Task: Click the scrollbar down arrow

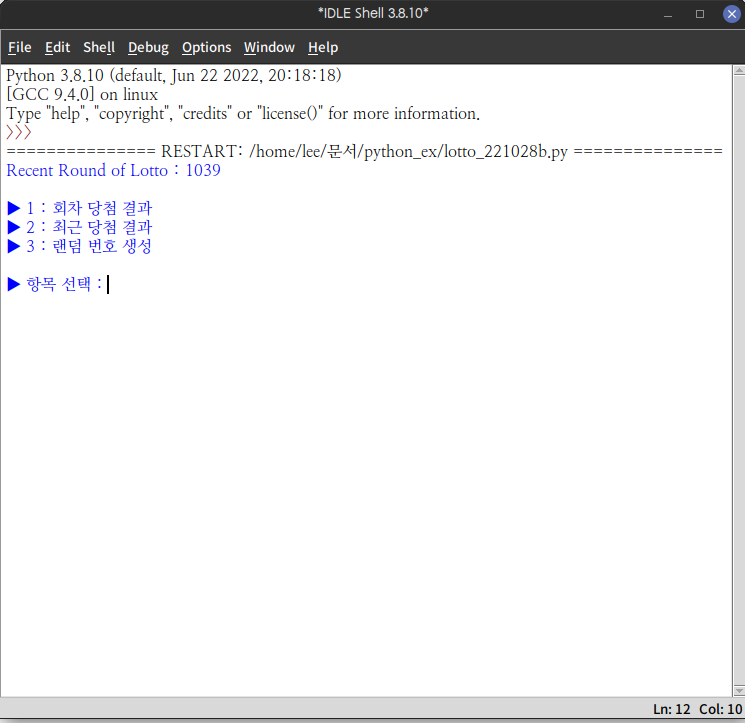Action: click(739, 691)
